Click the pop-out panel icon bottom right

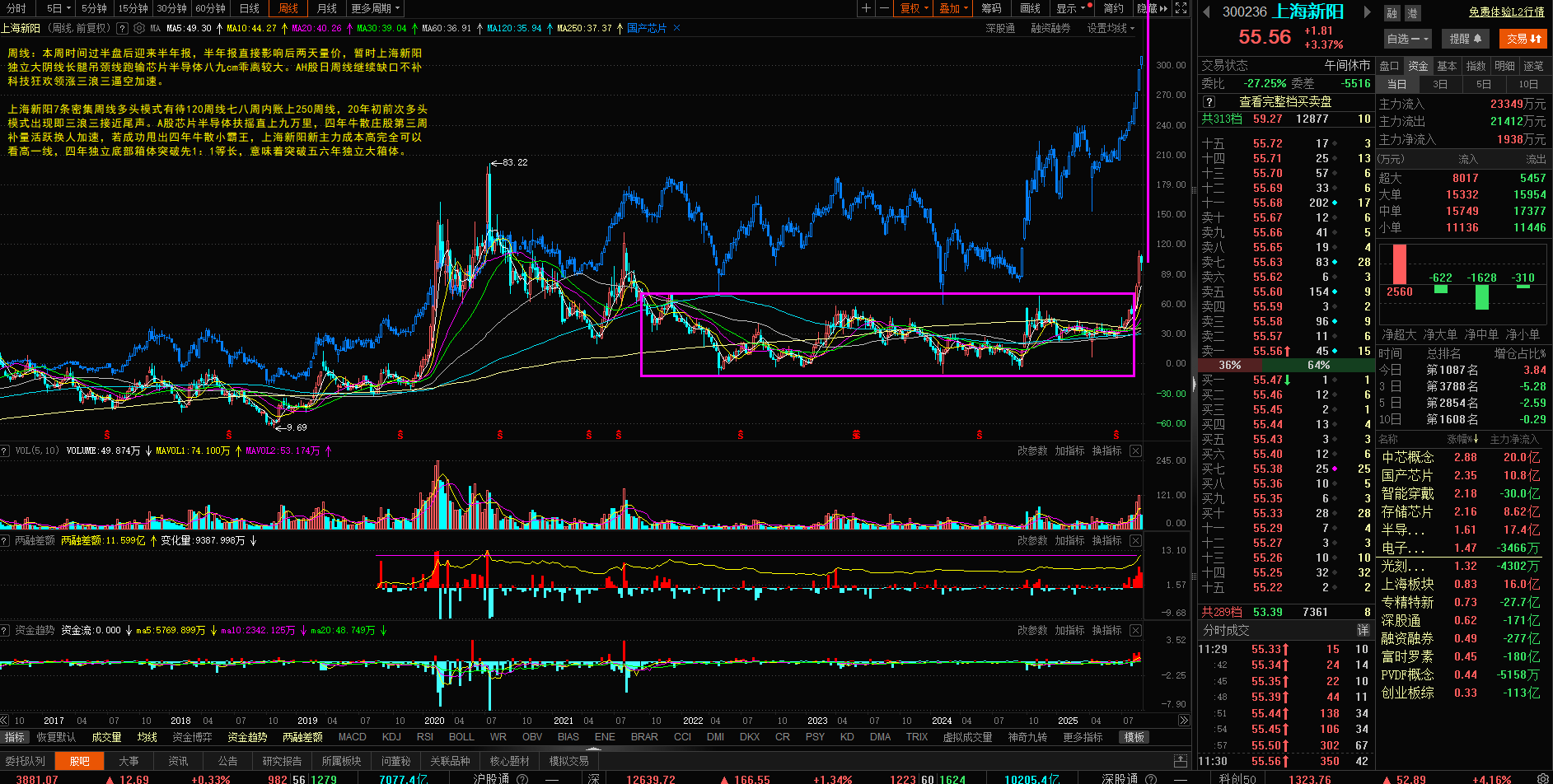pyautogui.click(x=1181, y=761)
